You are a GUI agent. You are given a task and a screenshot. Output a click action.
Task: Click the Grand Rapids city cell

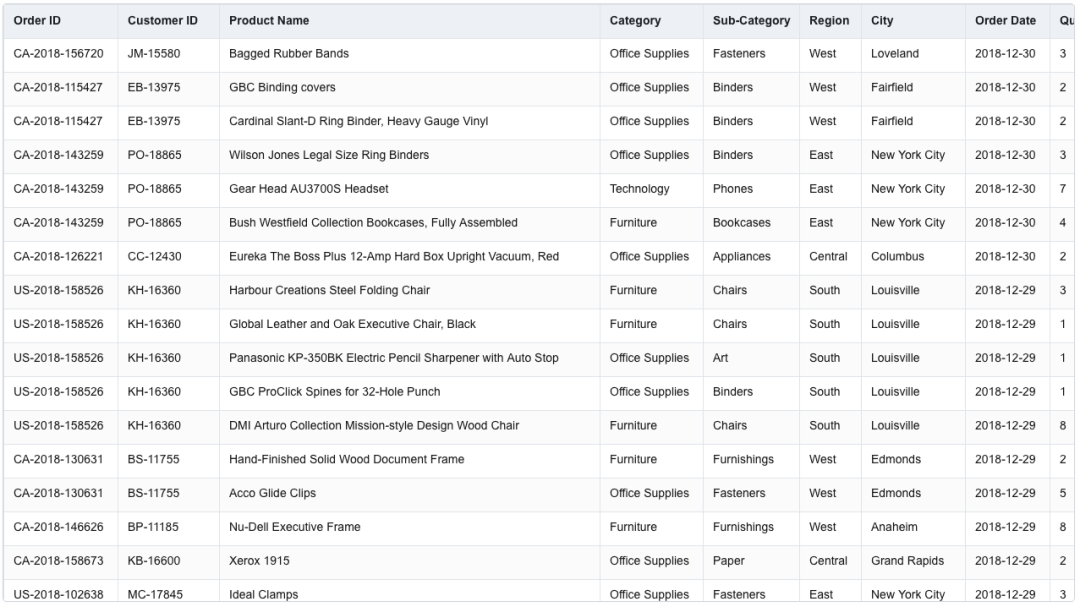[907, 561]
